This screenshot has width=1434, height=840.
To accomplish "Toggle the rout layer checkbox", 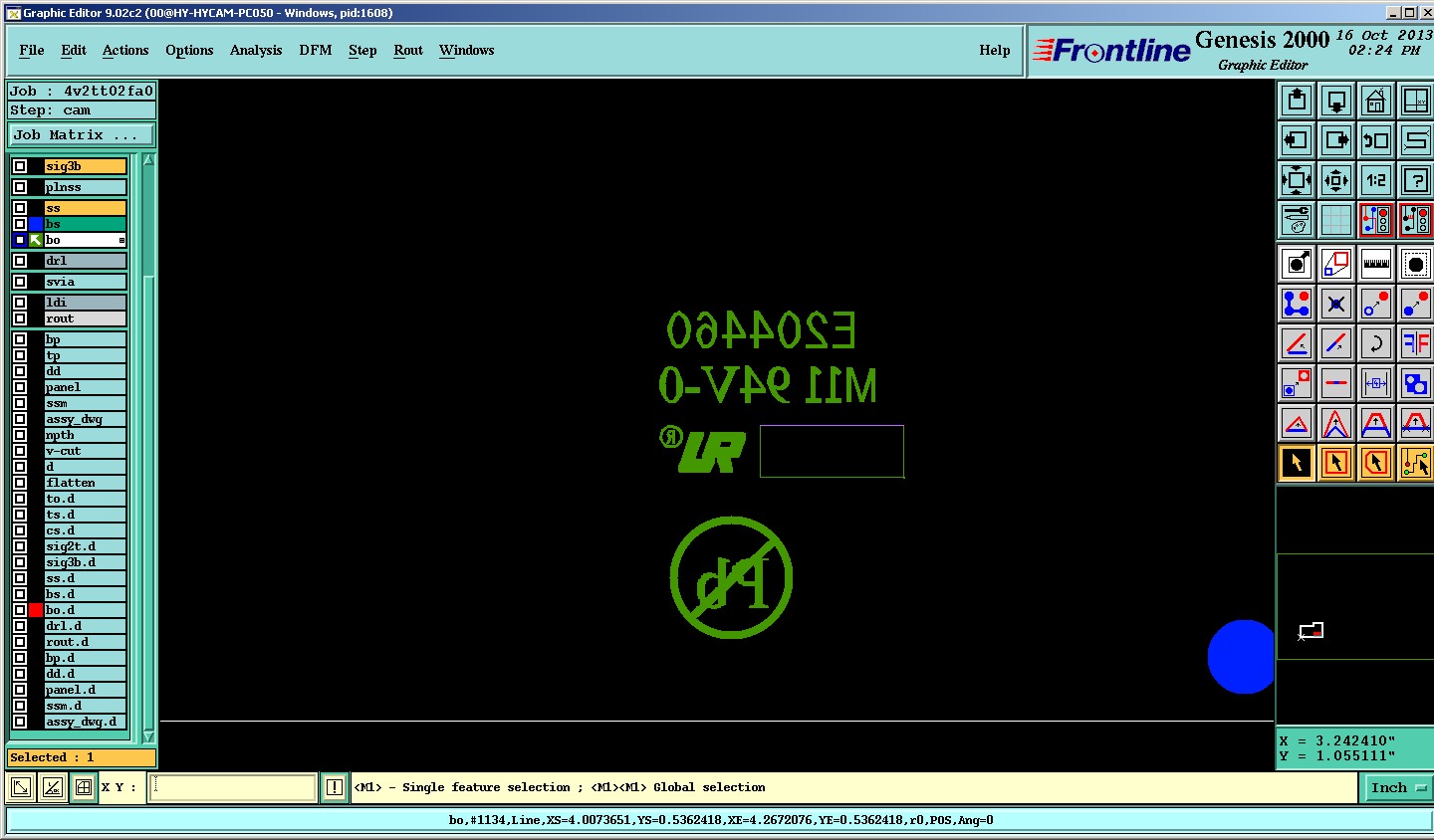I will pyautogui.click(x=20, y=318).
